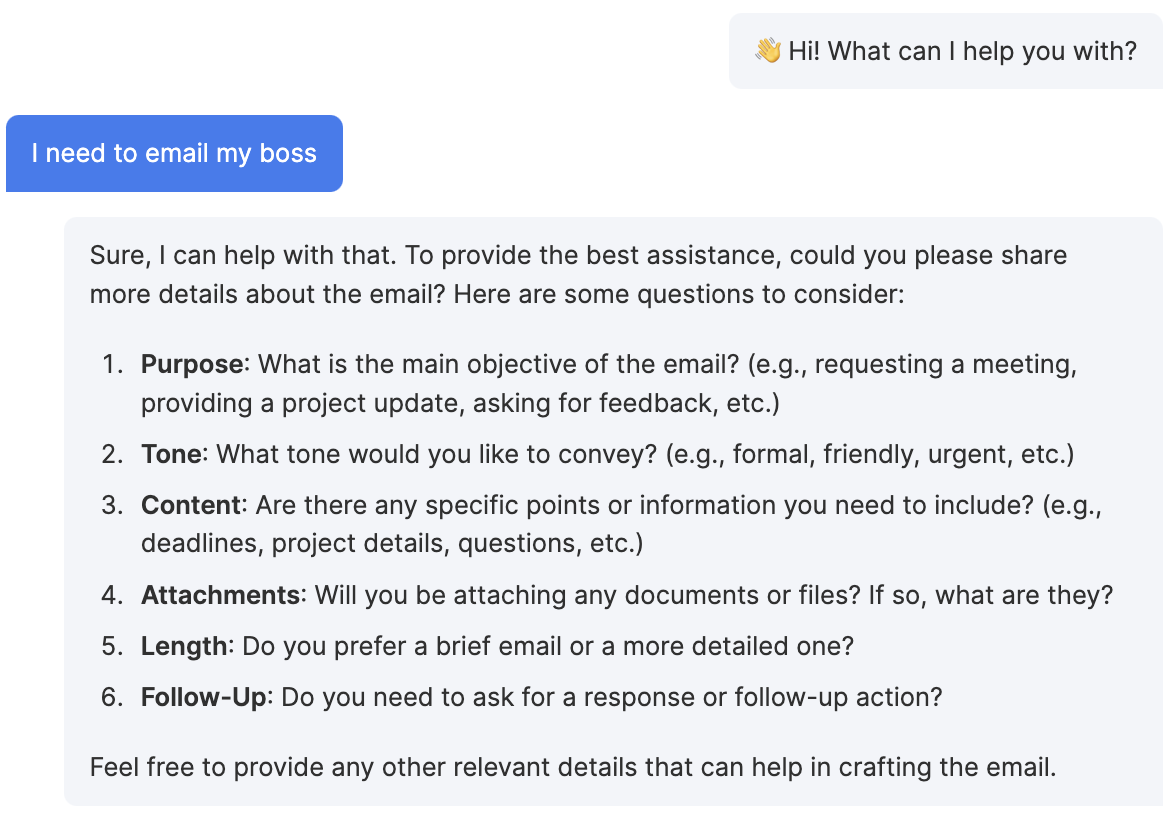This screenshot has height=822, width=1170.
Task: Click the bold "Follow-Up" label
Action: pyautogui.click(x=204, y=697)
